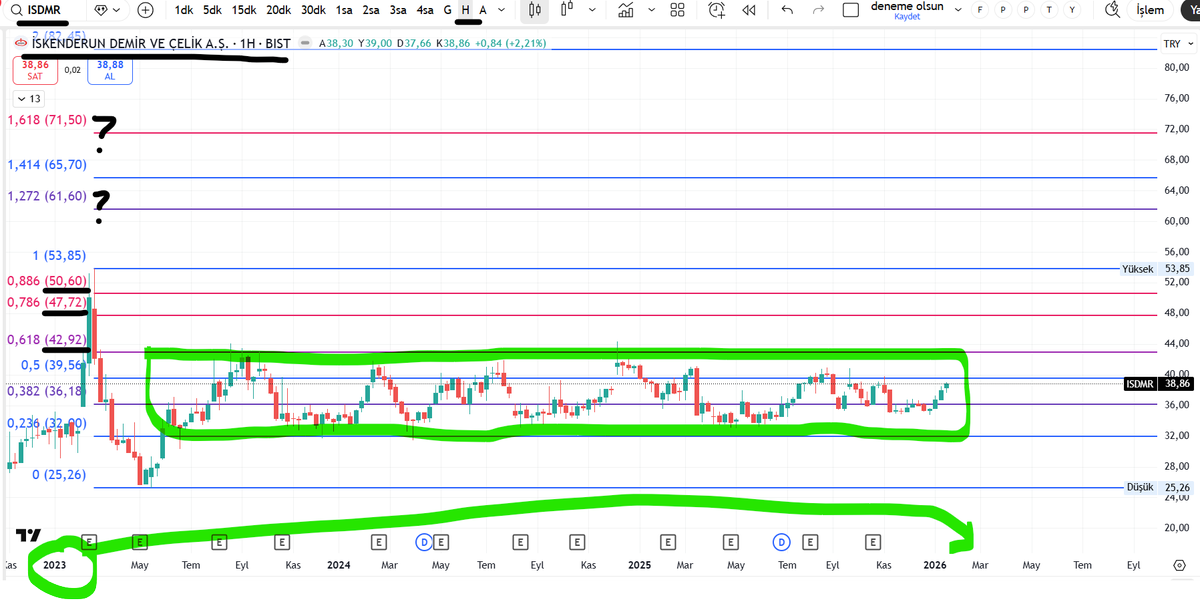Image resolution: width=1200 pixels, height=600 pixels.
Task: Open quick search lightning icon
Action: [1112, 10]
